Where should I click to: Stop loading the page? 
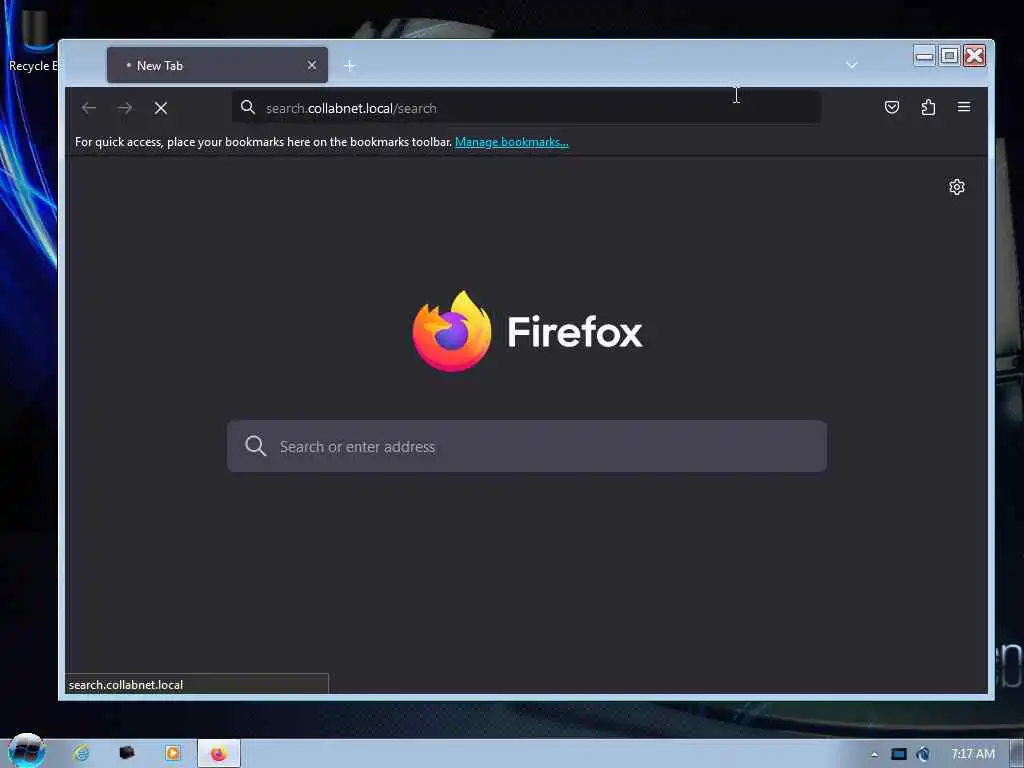(161, 108)
